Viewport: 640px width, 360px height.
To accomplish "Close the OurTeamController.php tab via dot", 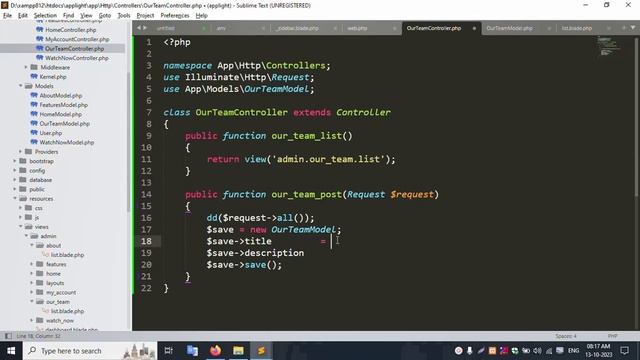I will (x=474, y=28).
